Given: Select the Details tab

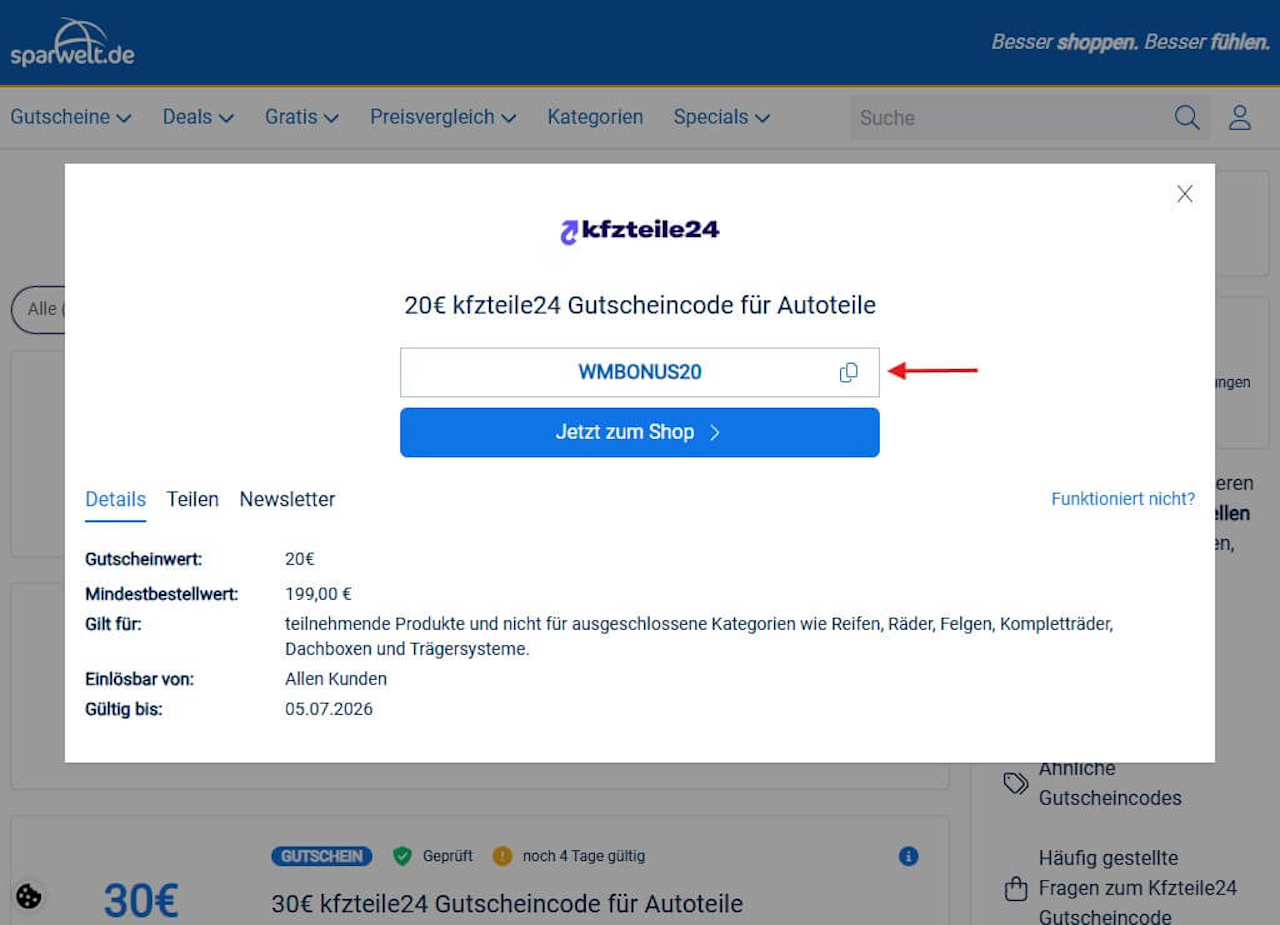Looking at the screenshot, I should pyautogui.click(x=115, y=499).
